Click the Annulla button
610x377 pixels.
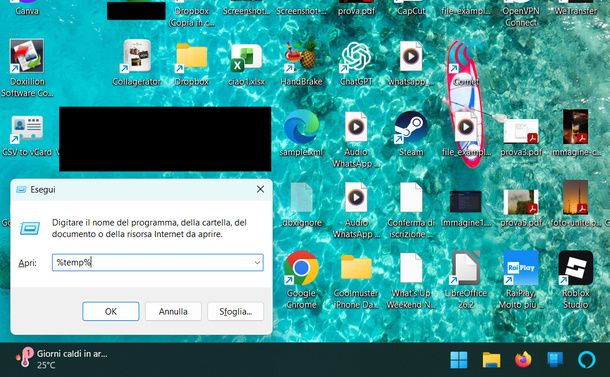[x=173, y=311]
